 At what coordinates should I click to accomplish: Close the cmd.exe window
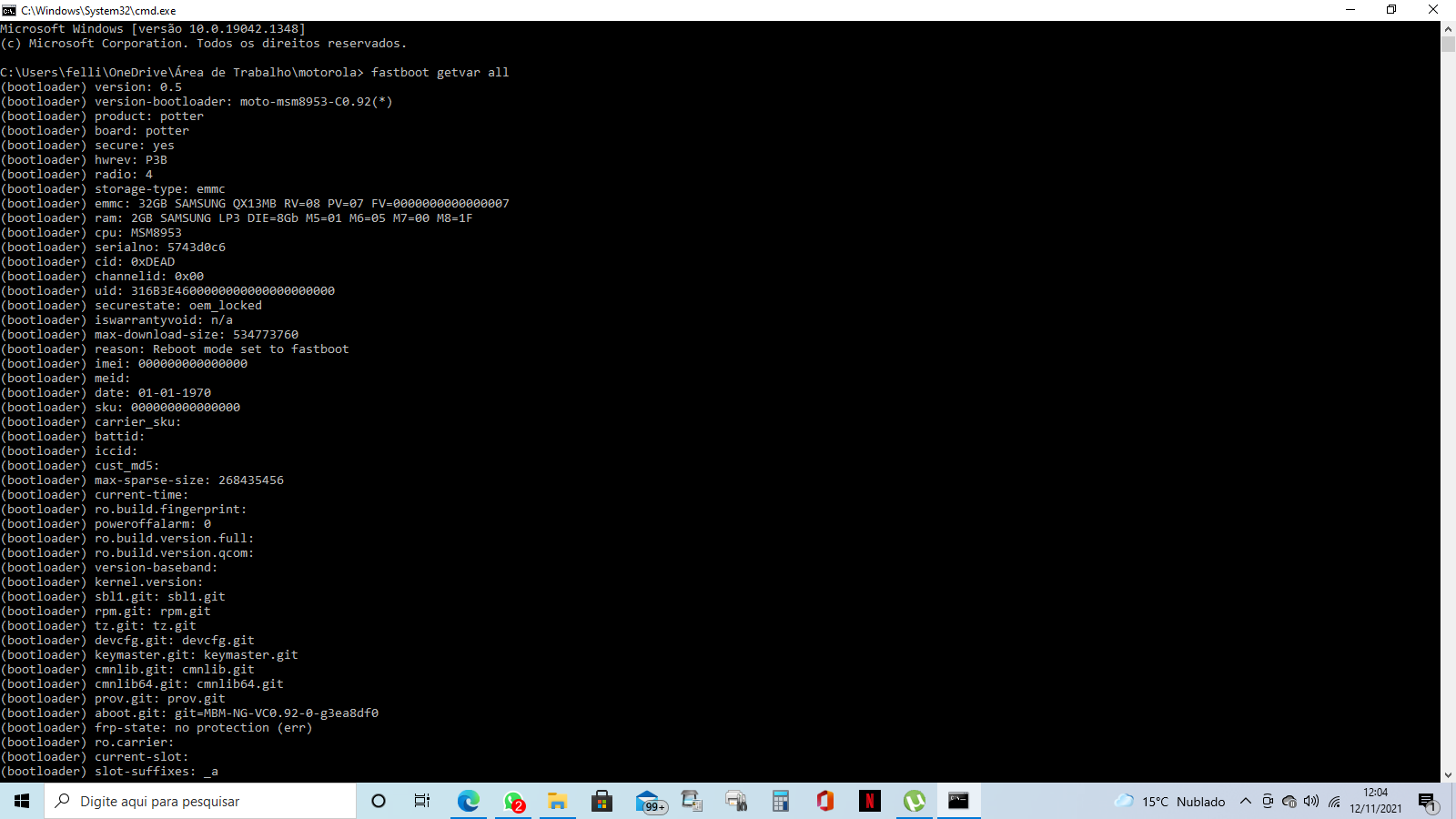coord(1433,10)
